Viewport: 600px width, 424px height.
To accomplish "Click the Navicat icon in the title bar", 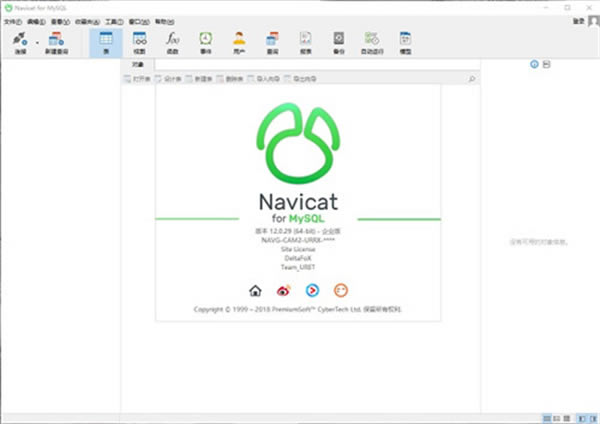I will tap(8, 8).
